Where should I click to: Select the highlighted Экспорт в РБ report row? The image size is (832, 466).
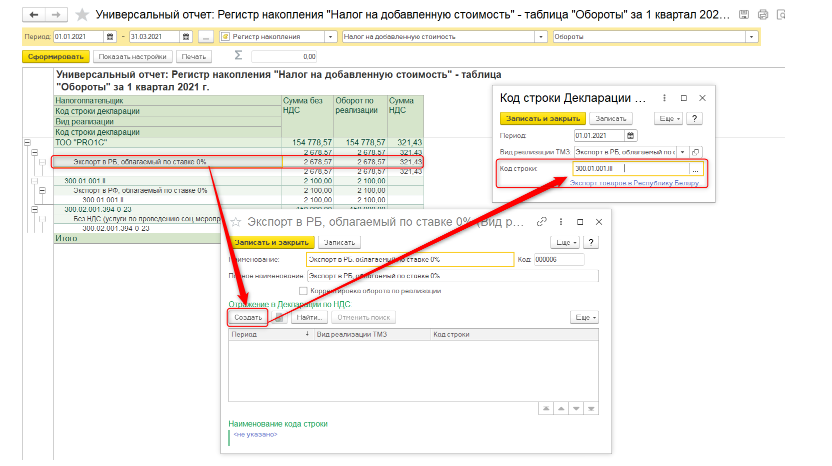130,161
